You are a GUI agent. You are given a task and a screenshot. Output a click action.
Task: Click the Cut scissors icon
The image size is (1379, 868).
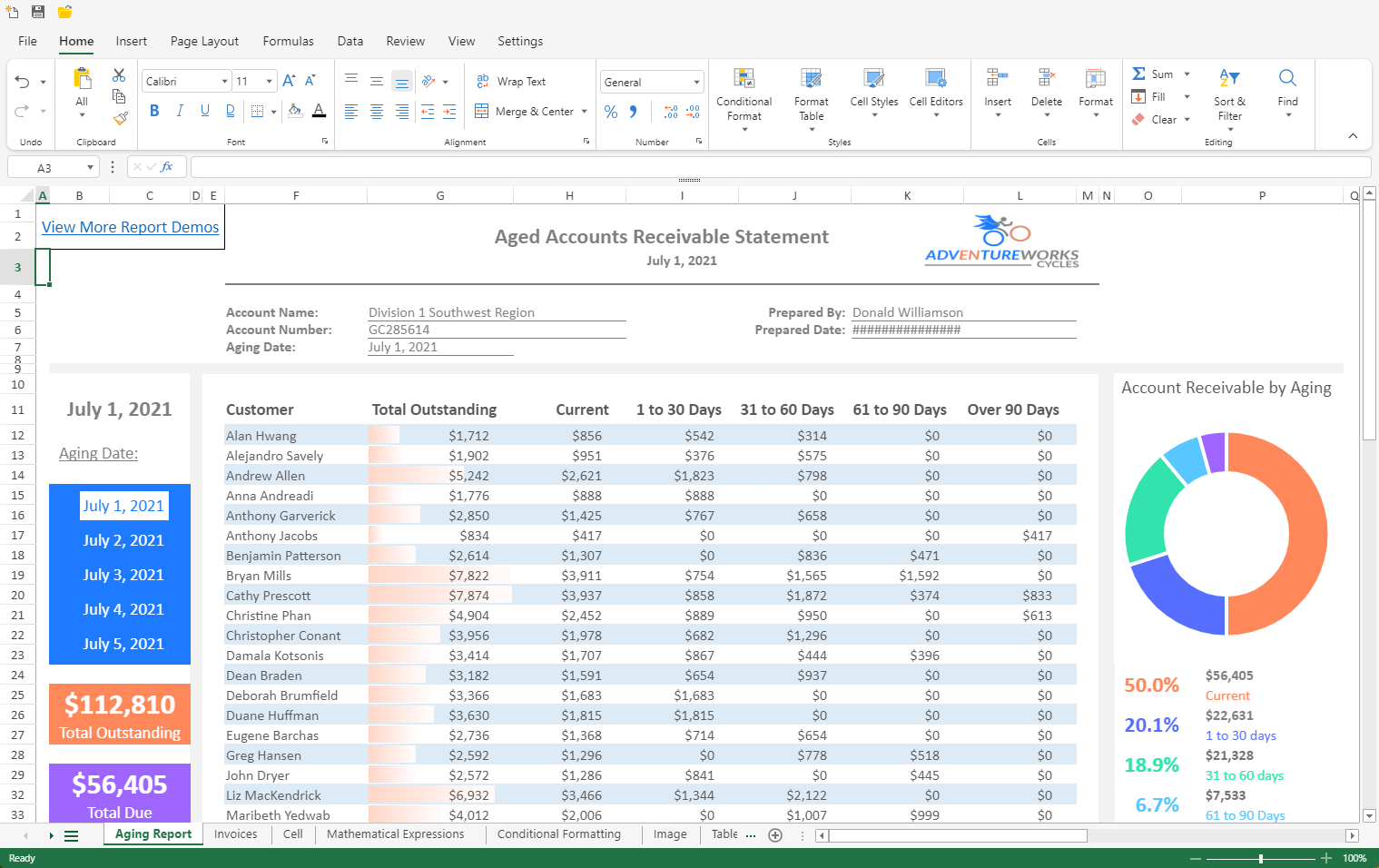(119, 75)
